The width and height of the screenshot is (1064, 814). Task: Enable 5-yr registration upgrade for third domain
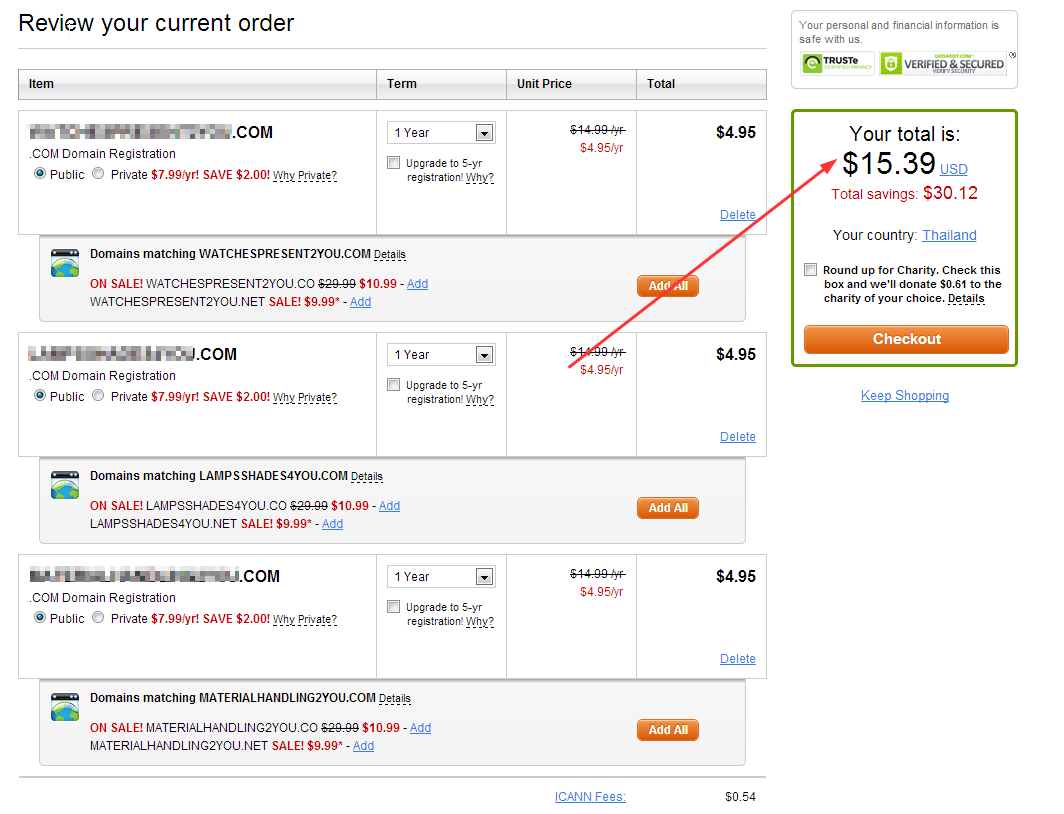point(394,607)
